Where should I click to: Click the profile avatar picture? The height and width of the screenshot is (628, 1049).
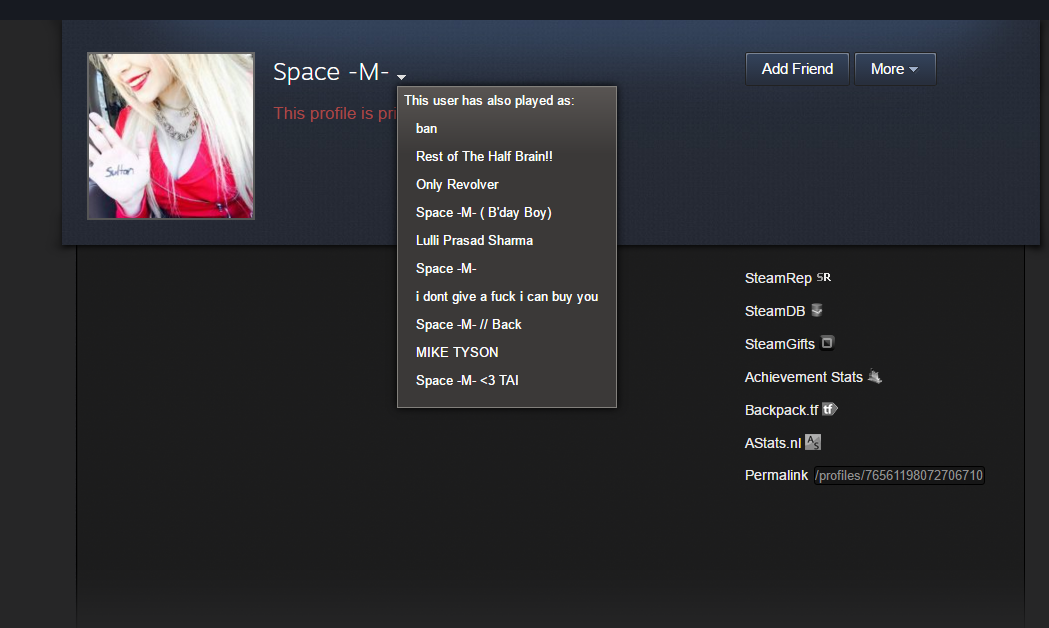tap(171, 136)
